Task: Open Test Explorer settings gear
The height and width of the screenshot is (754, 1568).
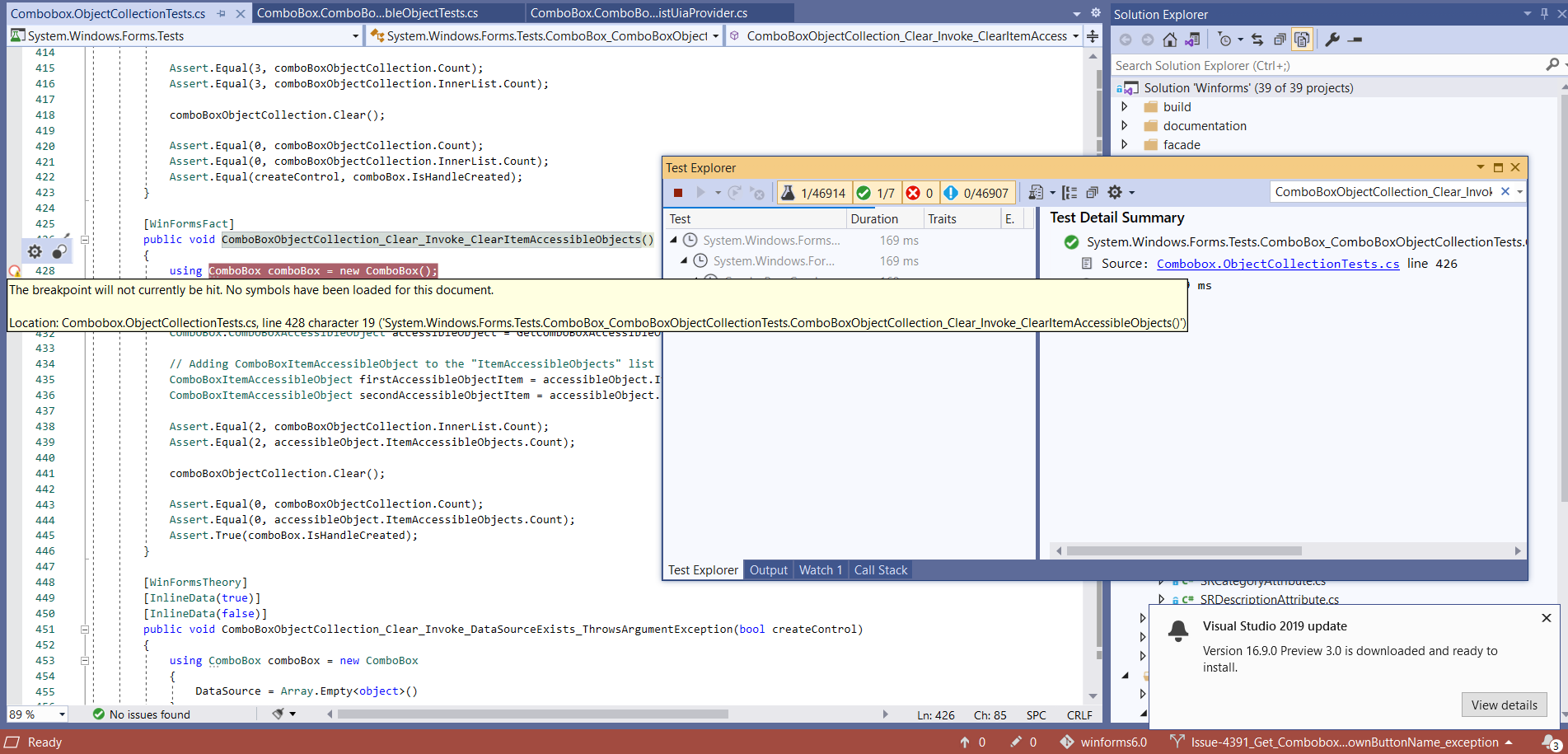Action: (1115, 193)
